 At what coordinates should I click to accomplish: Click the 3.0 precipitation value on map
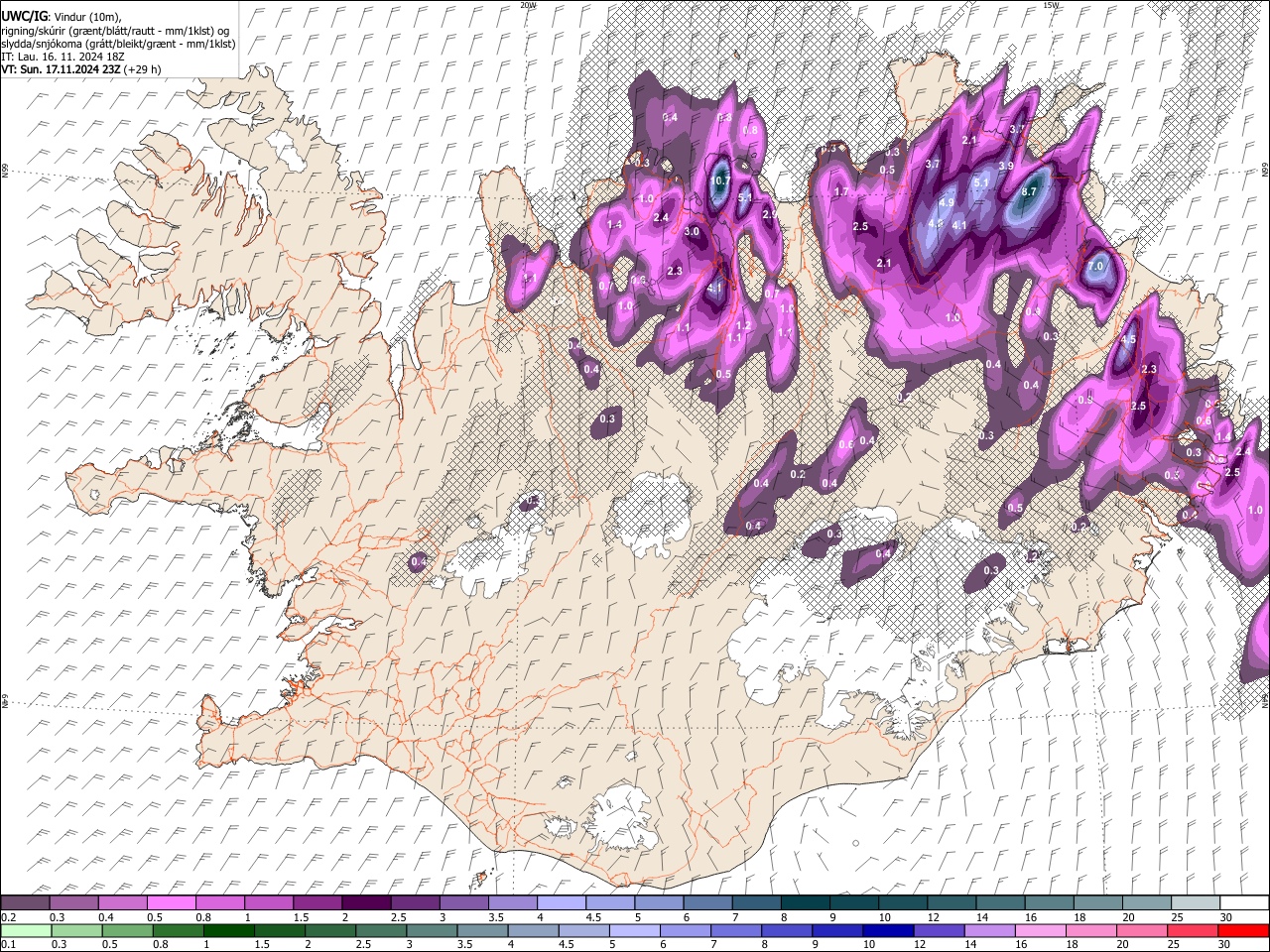(x=693, y=231)
